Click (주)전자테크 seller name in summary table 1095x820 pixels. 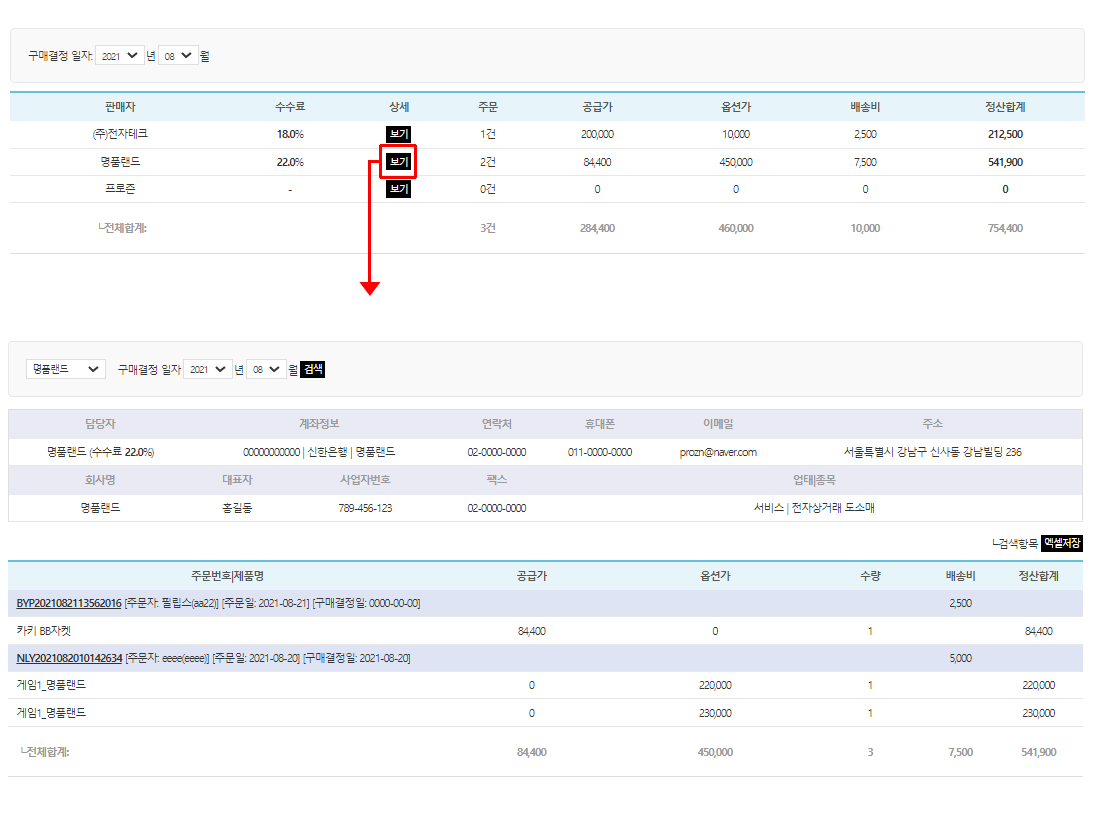point(119,134)
